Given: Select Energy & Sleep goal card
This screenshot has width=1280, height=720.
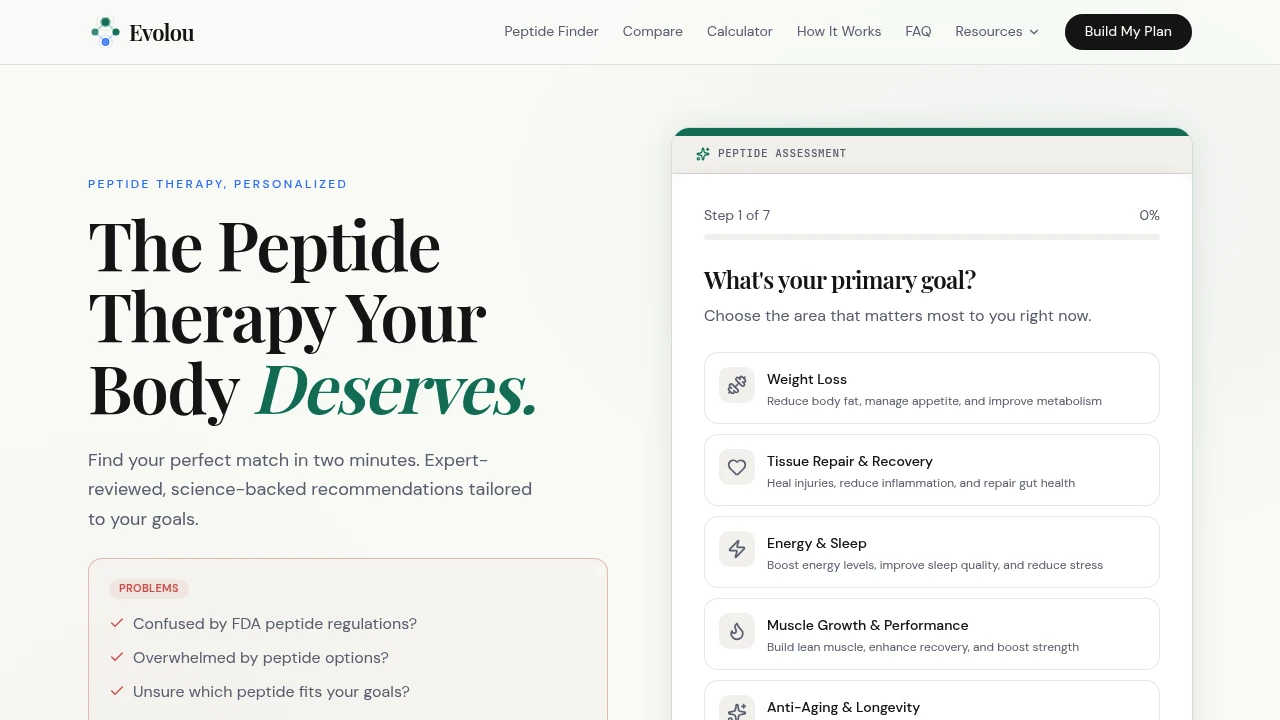Looking at the screenshot, I should [931, 552].
